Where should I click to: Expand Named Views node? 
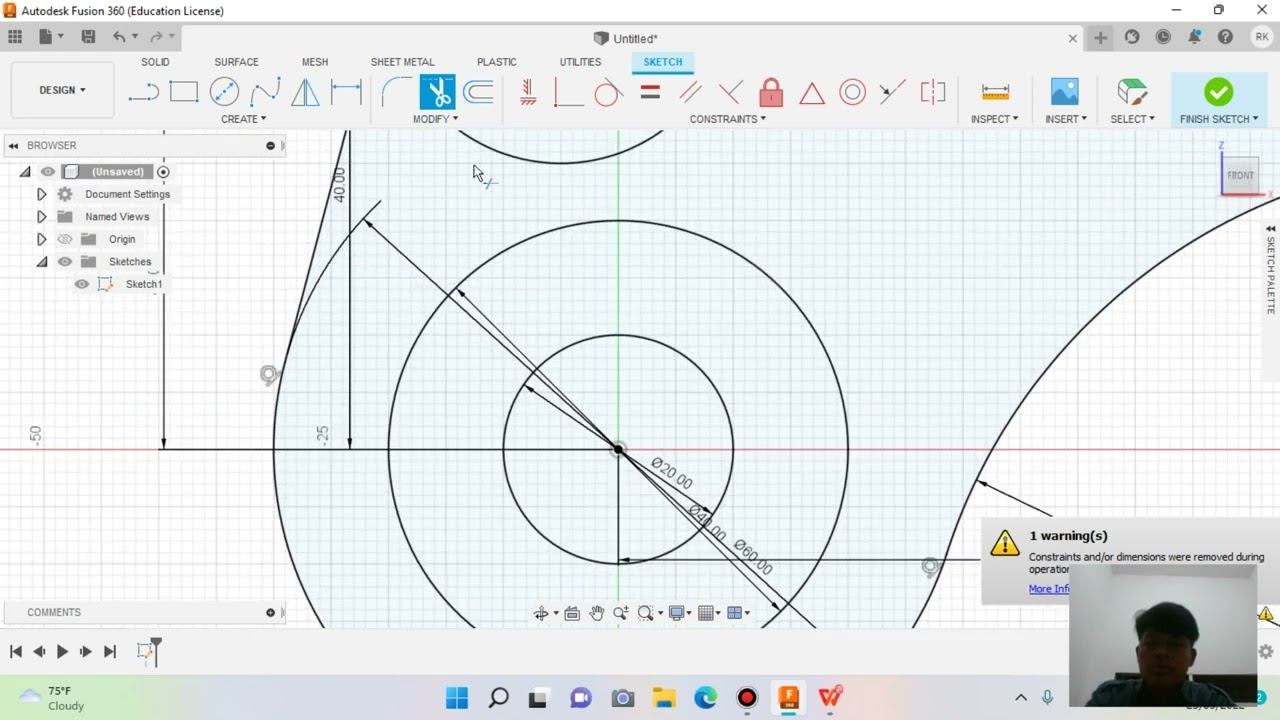[x=41, y=217]
